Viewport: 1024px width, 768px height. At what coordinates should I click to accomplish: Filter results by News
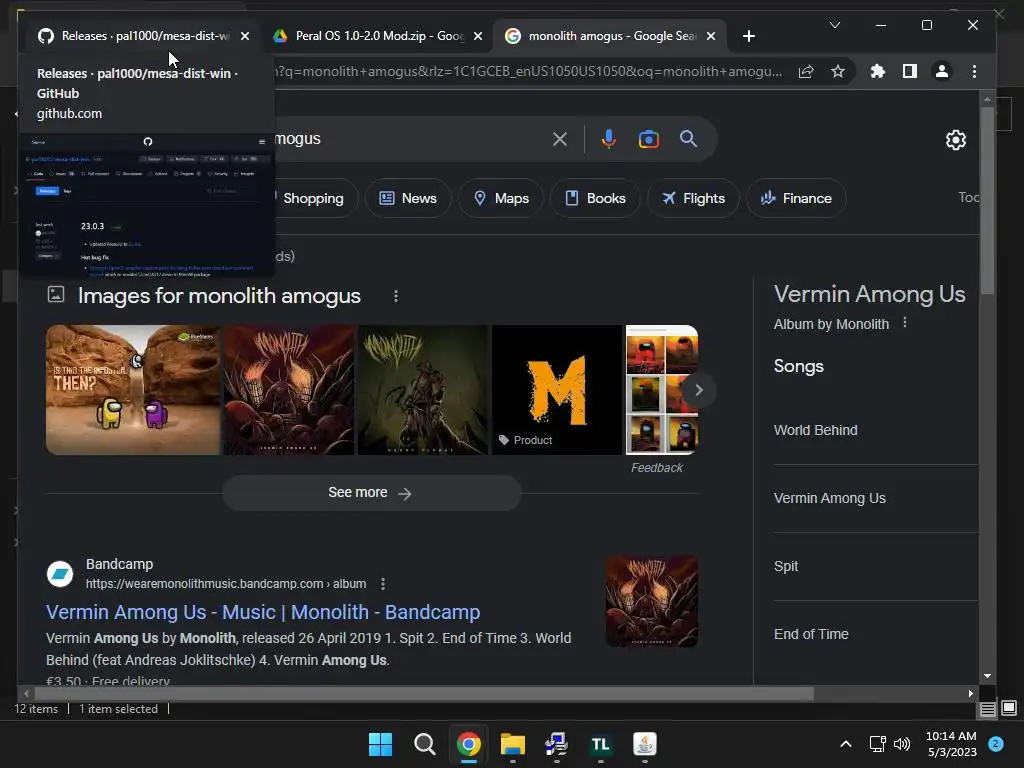[x=408, y=198]
